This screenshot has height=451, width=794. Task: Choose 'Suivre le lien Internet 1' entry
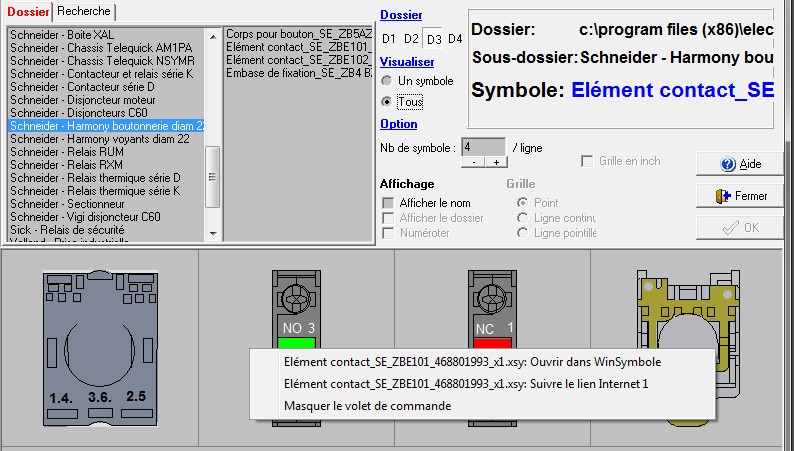[466, 384]
